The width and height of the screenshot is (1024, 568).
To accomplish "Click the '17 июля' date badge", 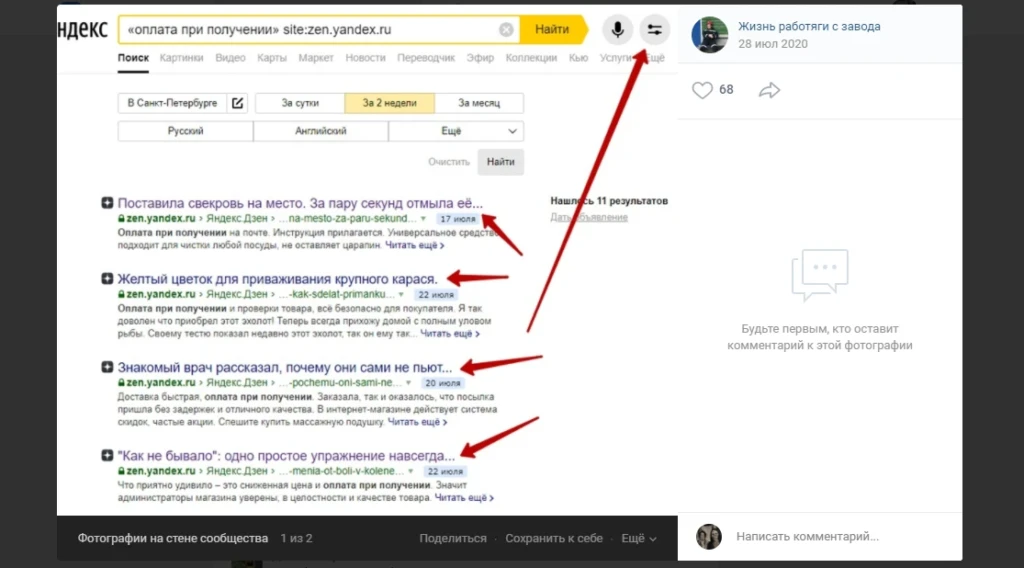I will [x=458, y=219].
